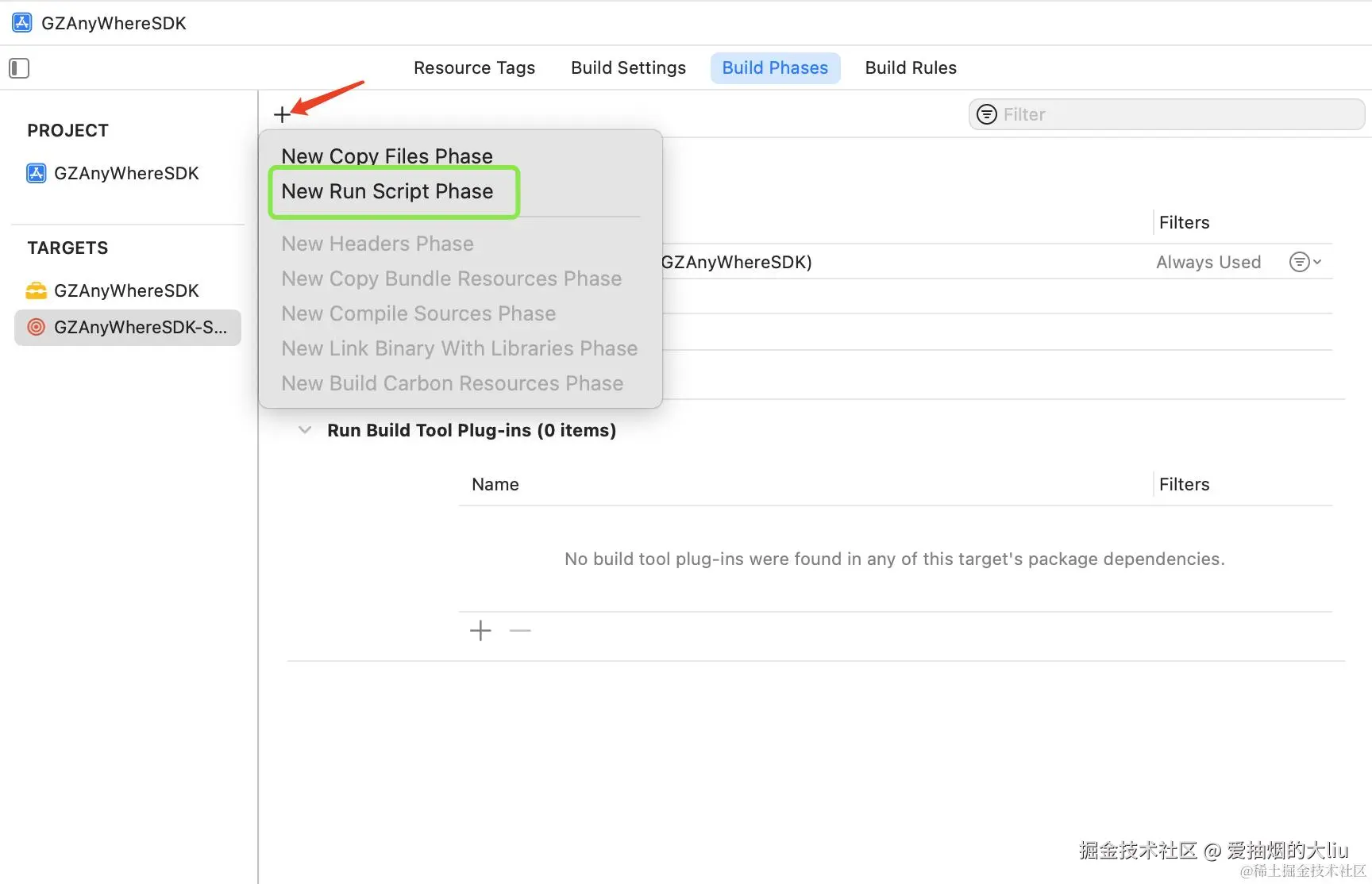Choose New Link Binary With Libraries Phase
The image size is (1372, 884).
461,348
